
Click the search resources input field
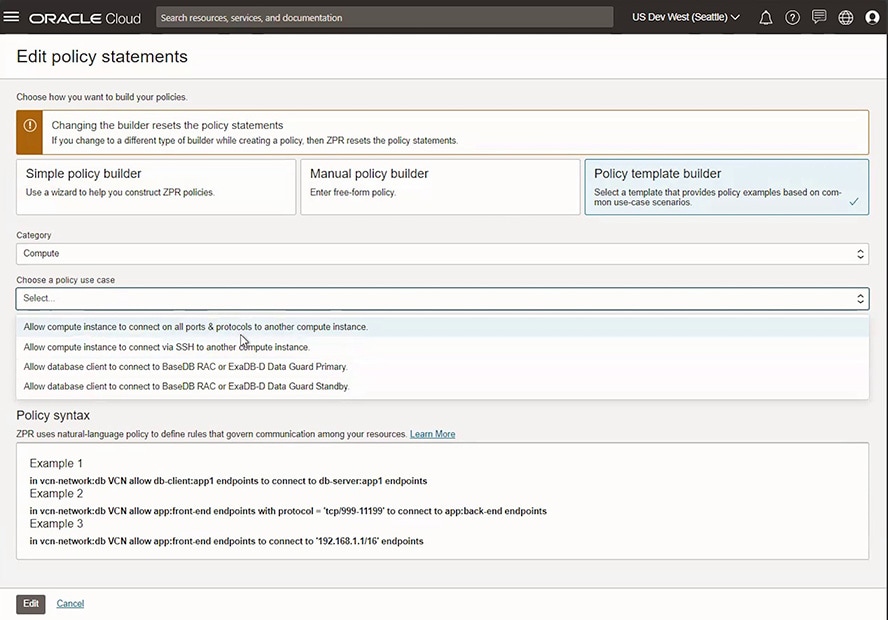(x=385, y=17)
